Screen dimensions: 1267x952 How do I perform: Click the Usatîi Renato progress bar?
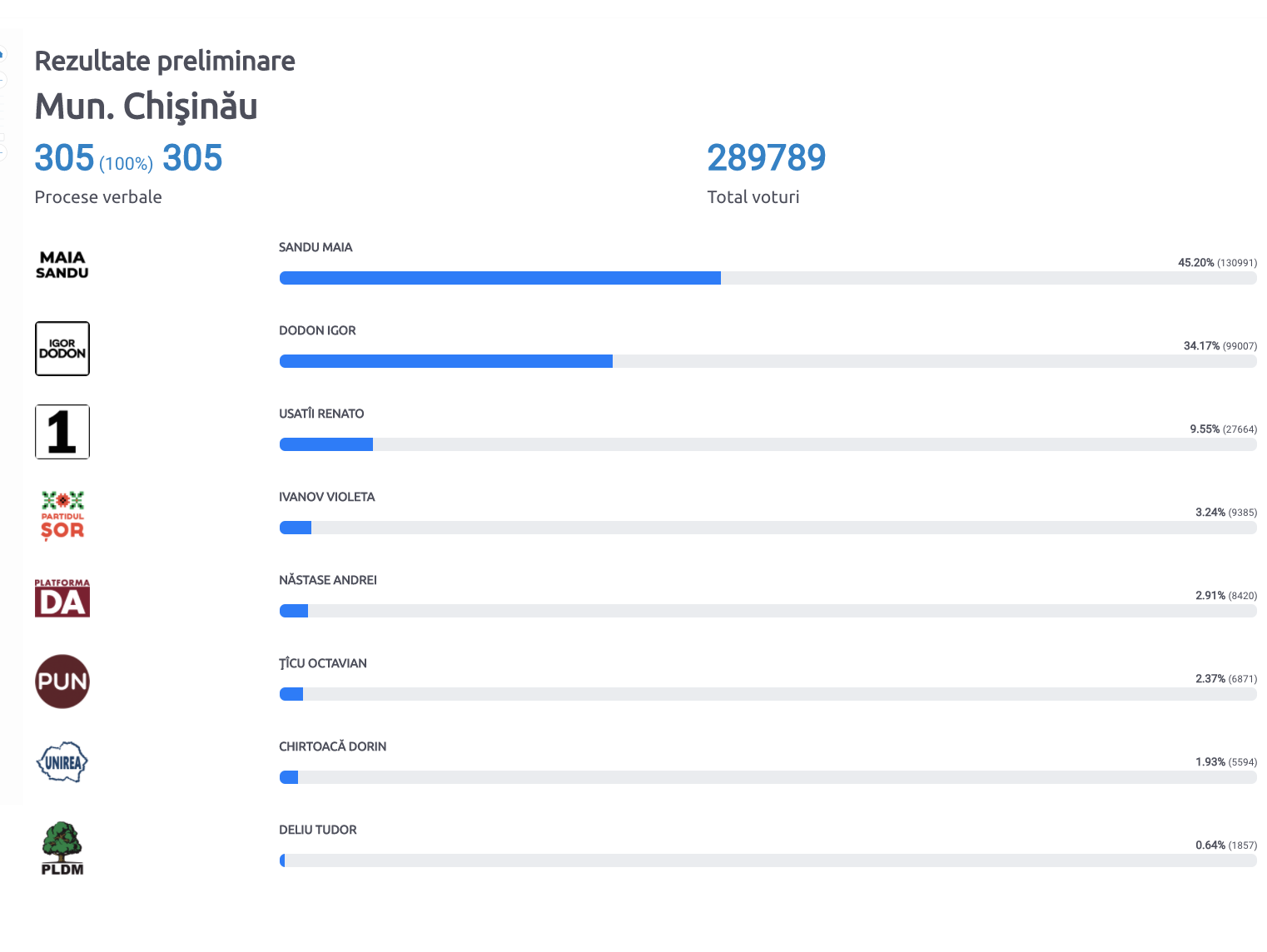(x=767, y=444)
